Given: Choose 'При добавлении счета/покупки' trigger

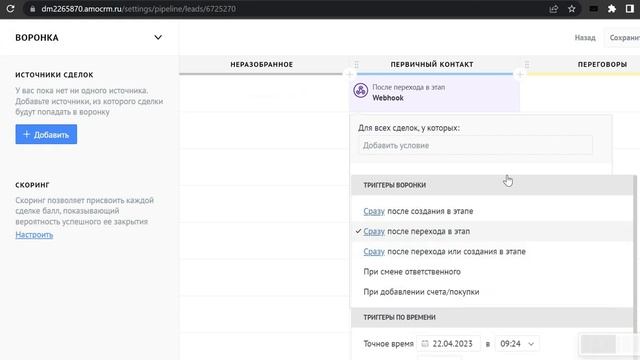Looking at the screenshot, I should click(x=492, y=292).
